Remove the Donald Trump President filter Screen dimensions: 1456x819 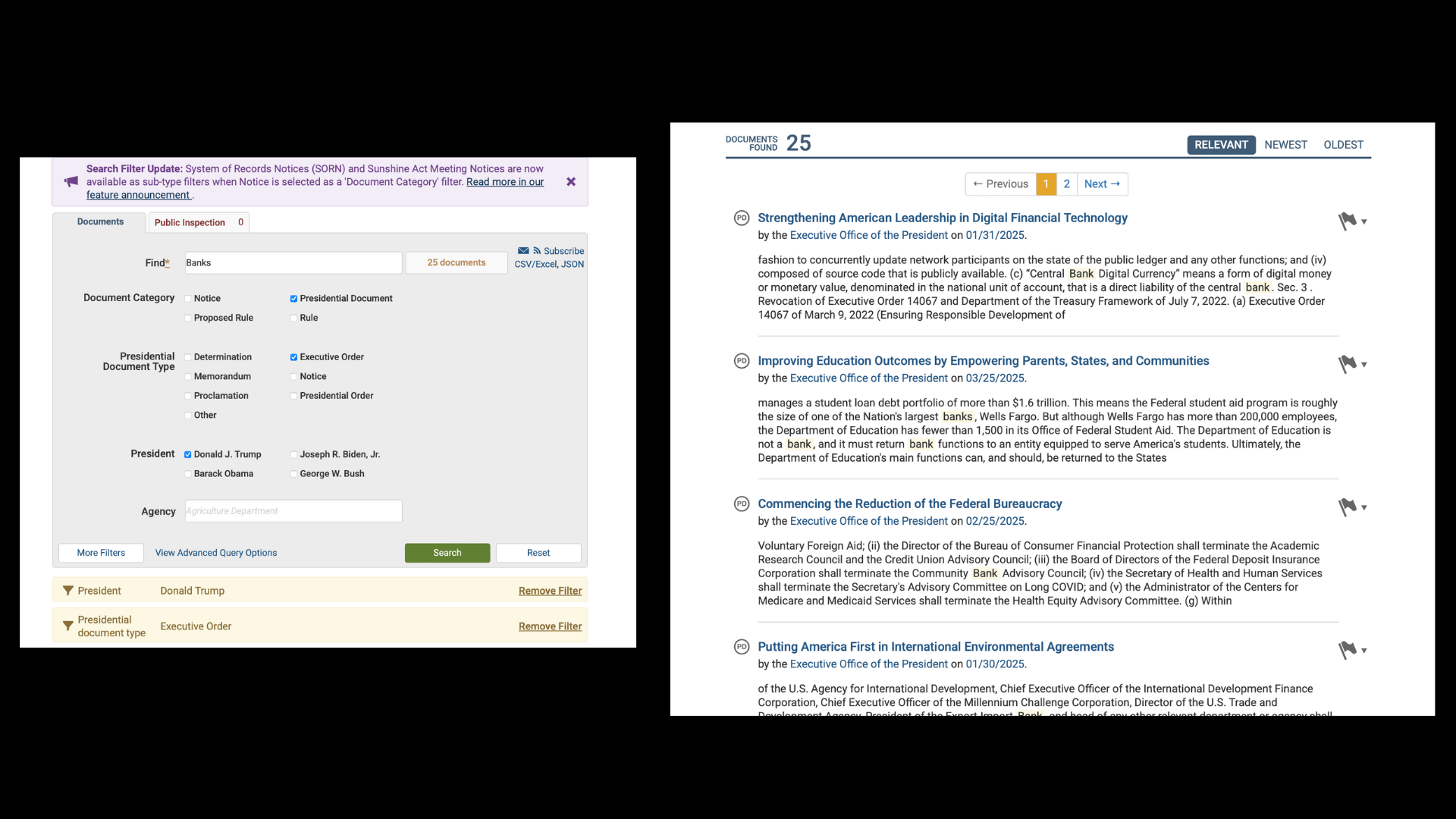pyautogui.click(x=550, y=591)
